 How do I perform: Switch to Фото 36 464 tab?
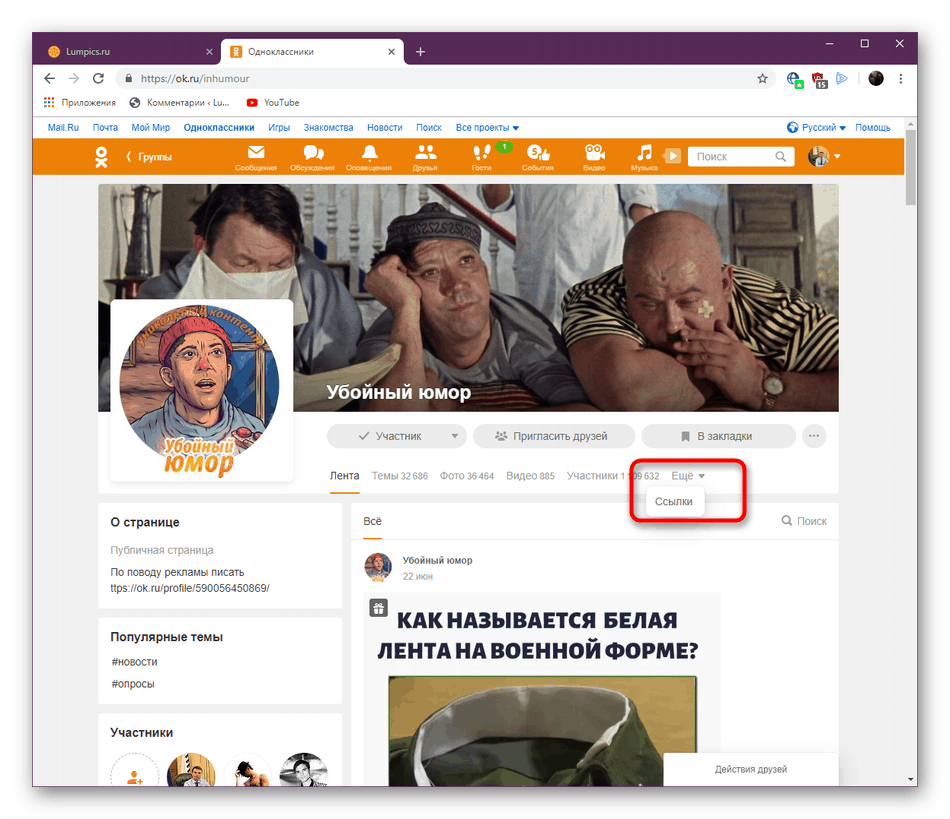pos(467,476)
